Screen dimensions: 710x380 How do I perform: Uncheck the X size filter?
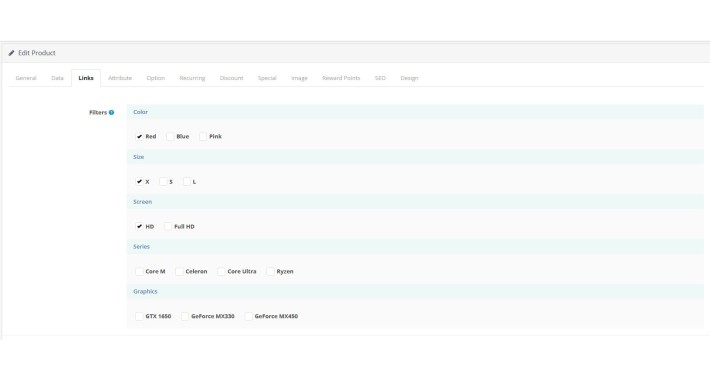point(139,182)
